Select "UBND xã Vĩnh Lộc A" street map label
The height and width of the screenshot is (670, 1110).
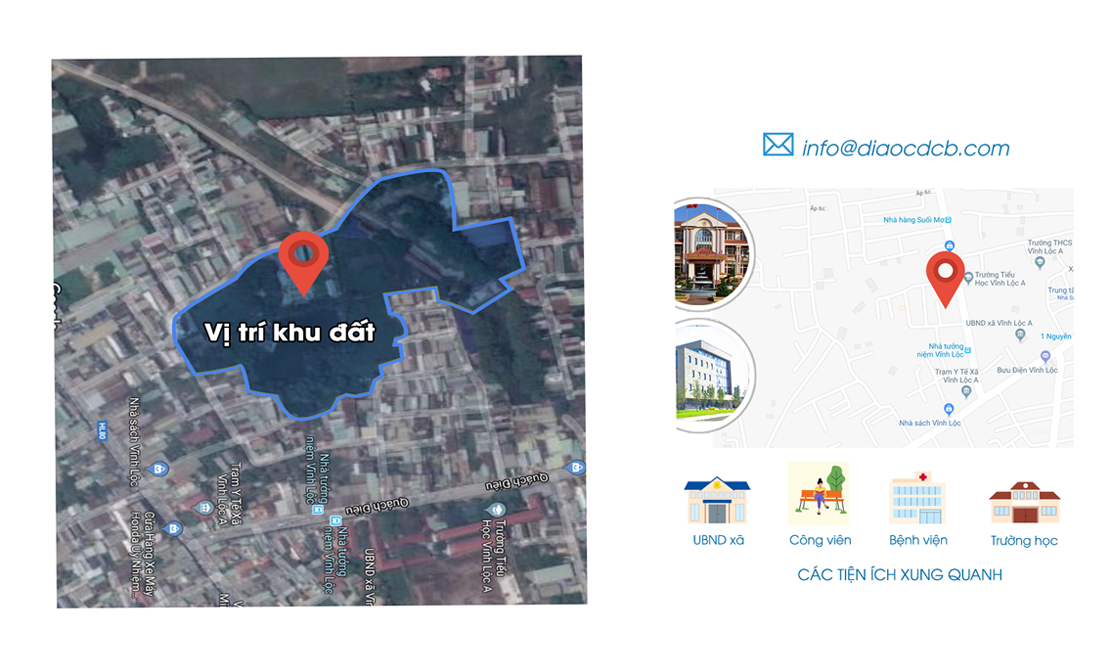999,323
